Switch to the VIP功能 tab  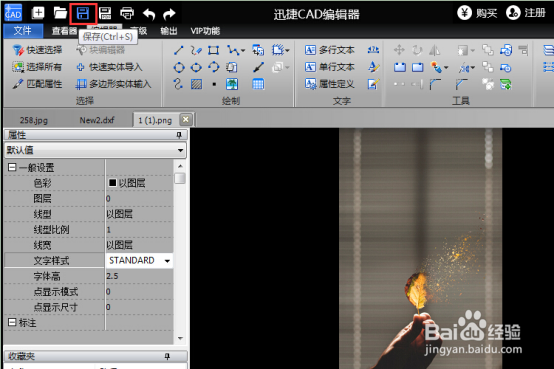click(205, 31)
